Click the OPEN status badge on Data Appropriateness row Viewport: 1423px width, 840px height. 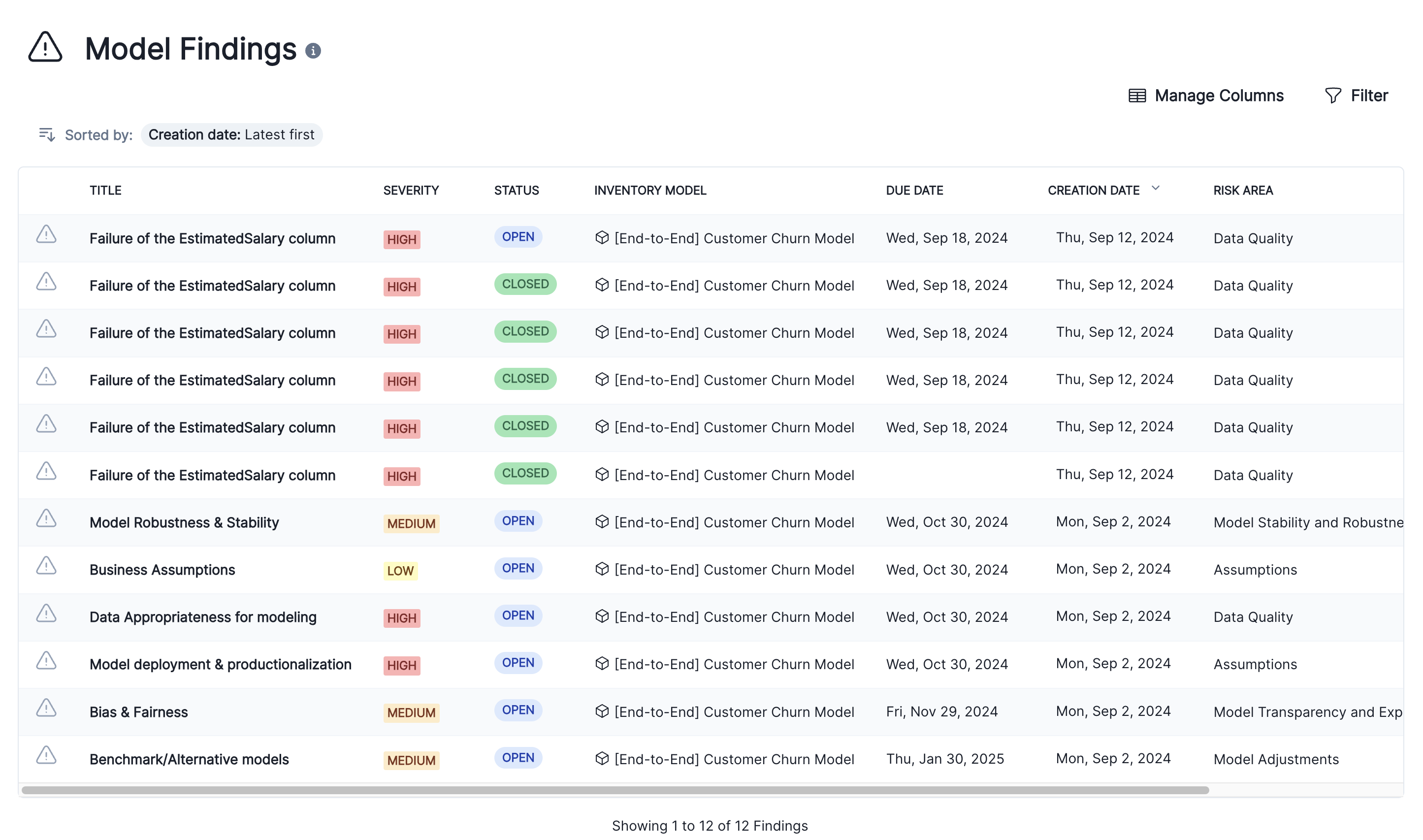(x=517, y=615)
